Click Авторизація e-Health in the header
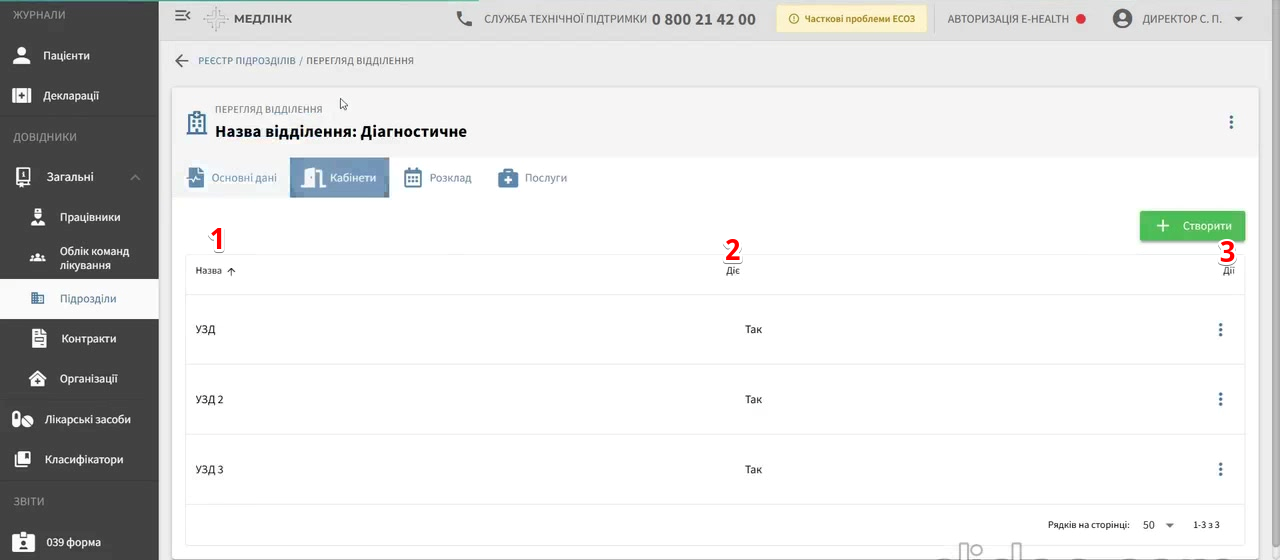The height and width of the screenshot is (560, 1280). (1008, 19)
